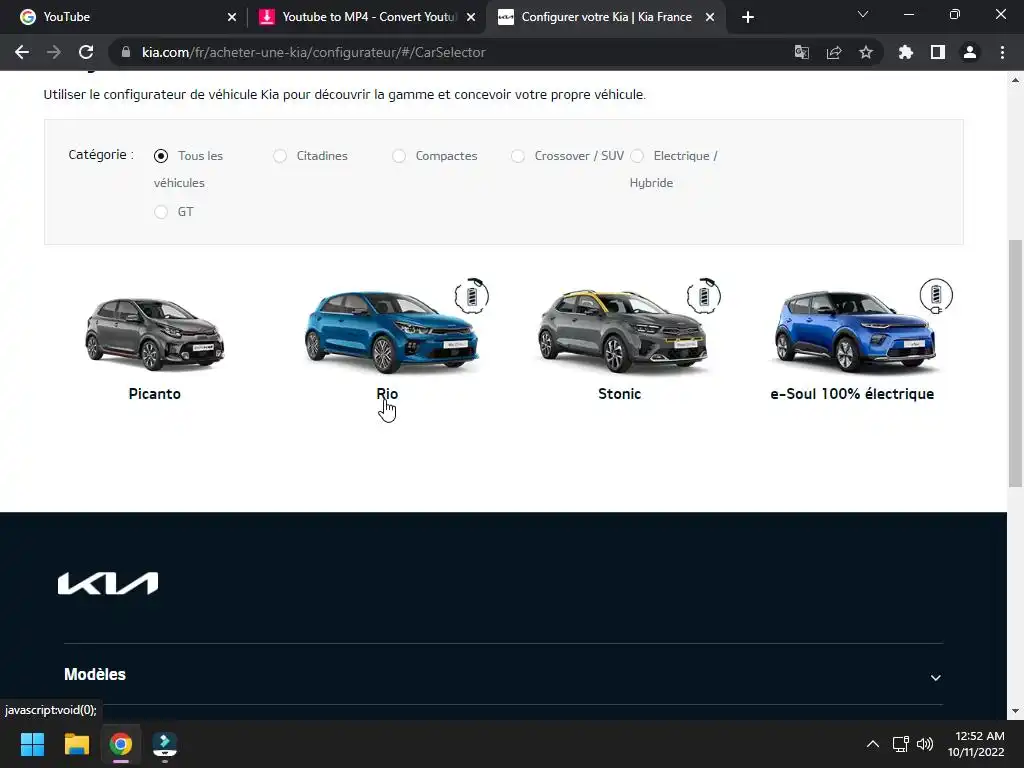Screen dimensions: 1024x768
Task: Click the Chrome icon in the taskbar
Action: coord(120,744)
